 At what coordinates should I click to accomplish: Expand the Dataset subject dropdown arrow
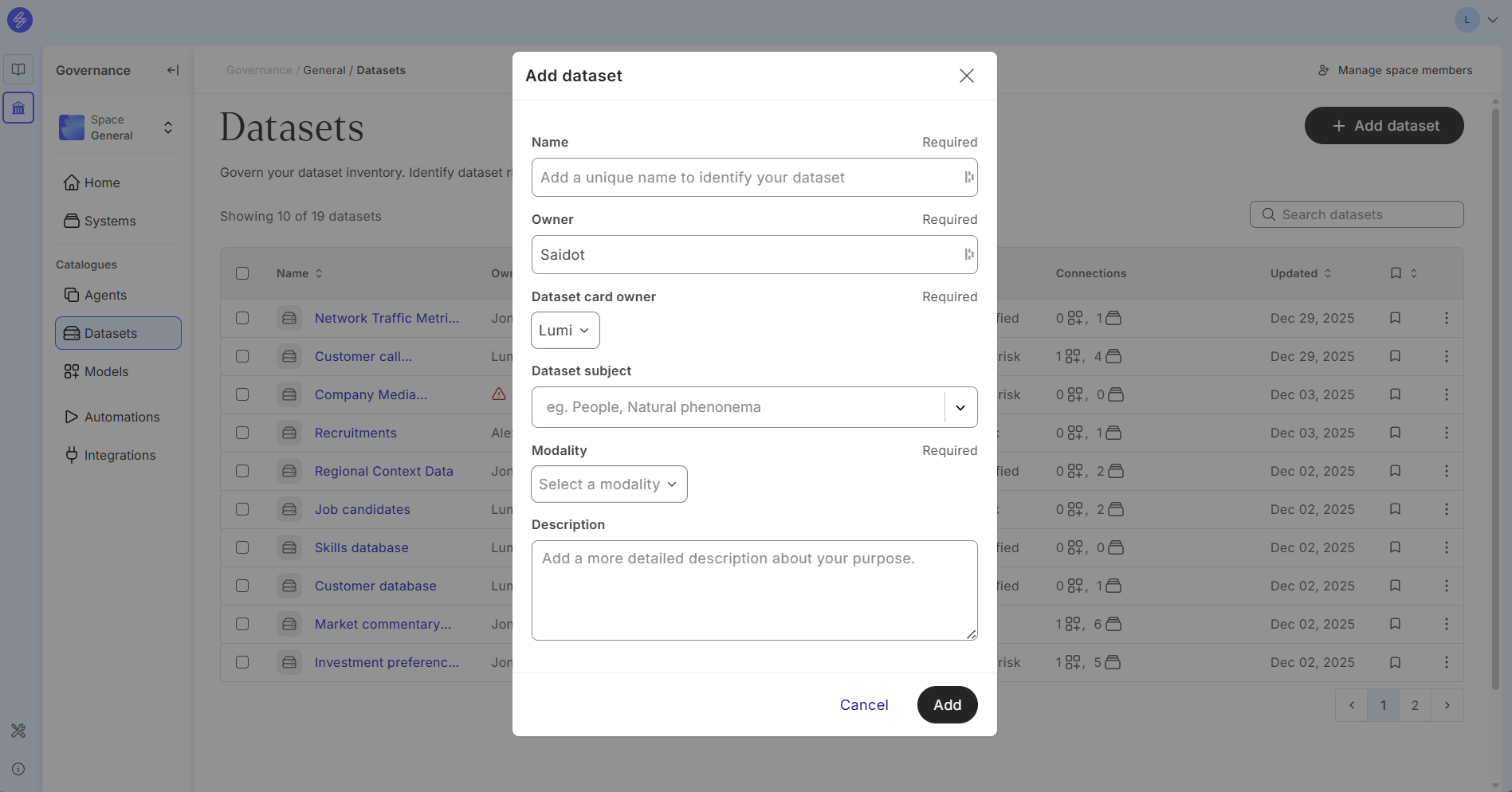[960, 407]
